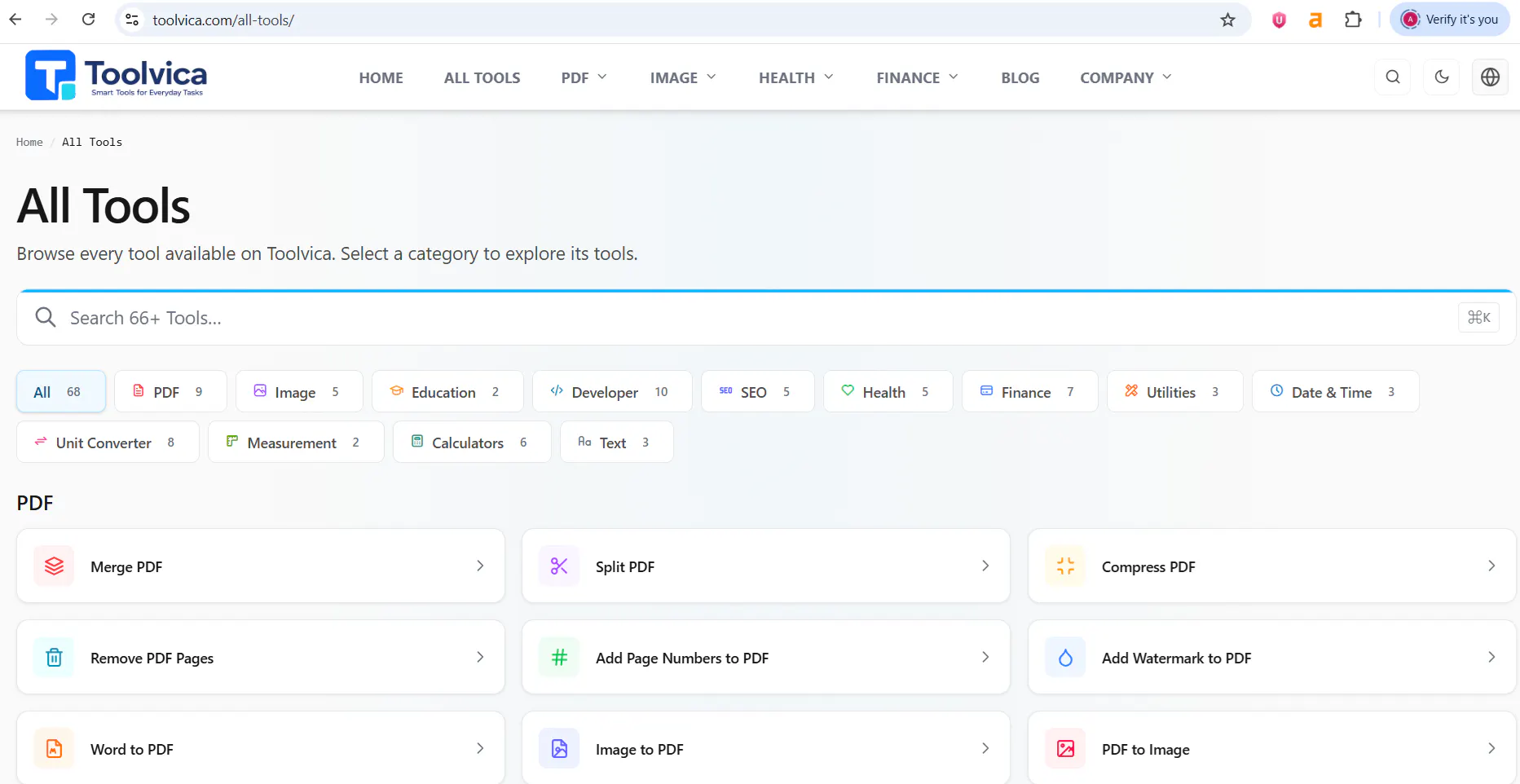
Task: Expand the HEALTH navigation dropdown
Action: click(x=796, y=78)
